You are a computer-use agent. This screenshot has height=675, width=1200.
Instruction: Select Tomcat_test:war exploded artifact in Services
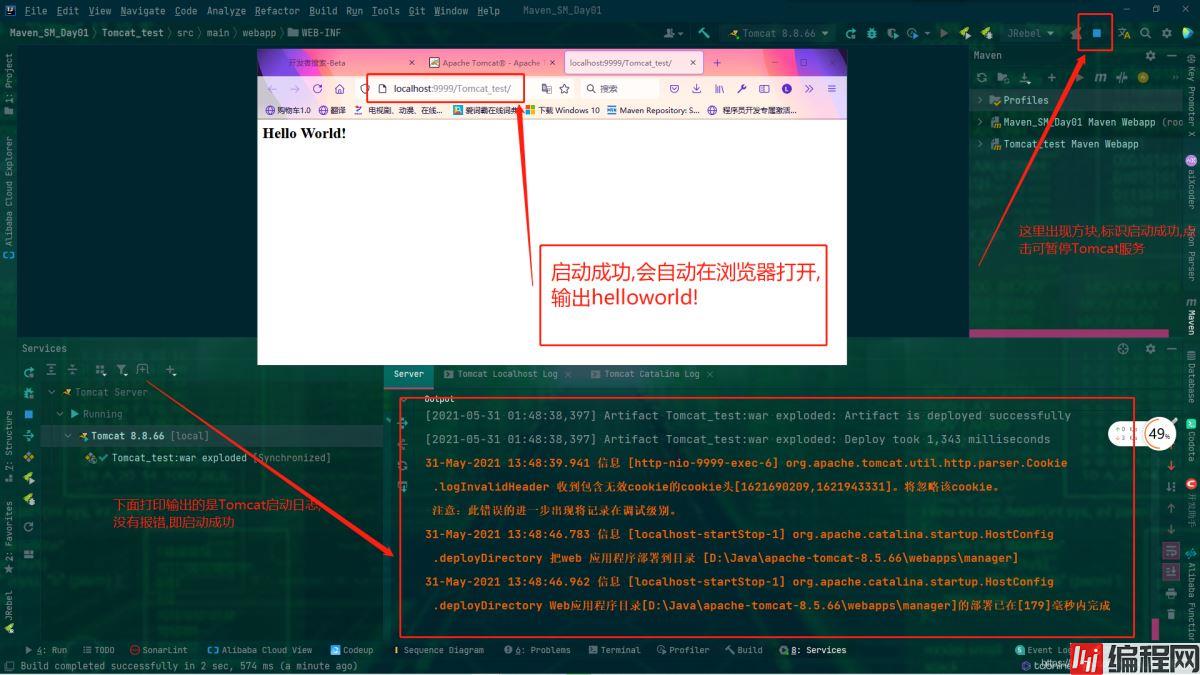click(x=179, y=458)
